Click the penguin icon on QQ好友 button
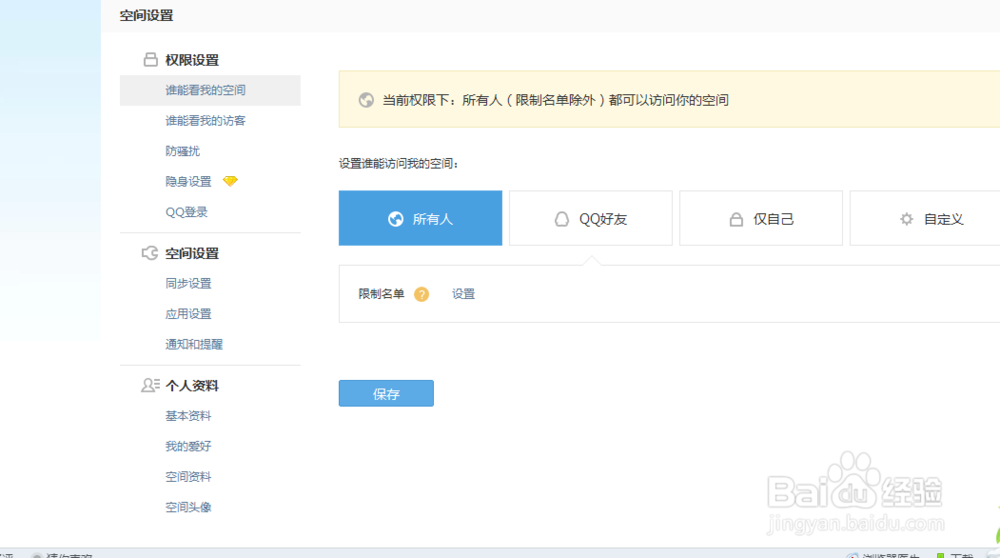Viewport: 1000px width, 558px height. [561, 219]
